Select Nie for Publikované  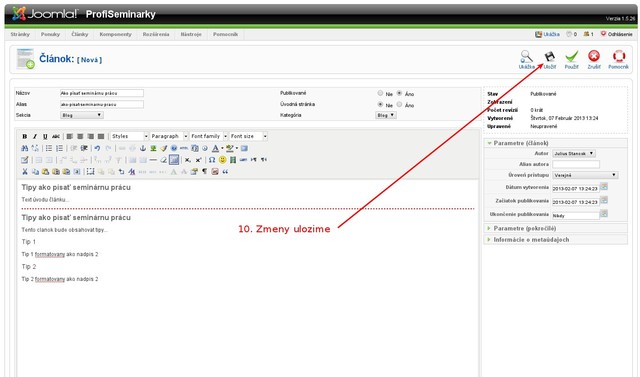[x=380, y=93]
